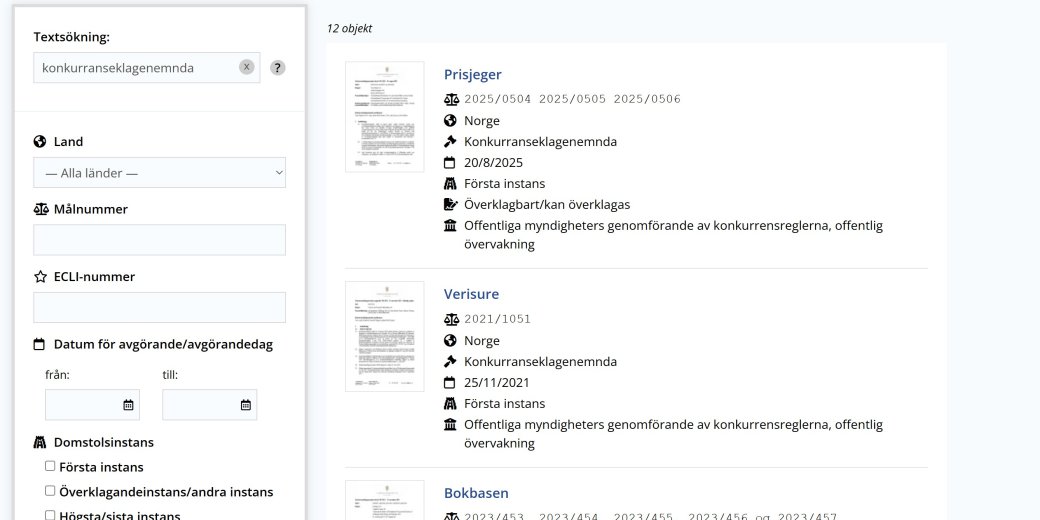The width and height of the screenshot is (1040, 520).
Task: Check the Första instans checkbox
Action: (x=50, y=466)
